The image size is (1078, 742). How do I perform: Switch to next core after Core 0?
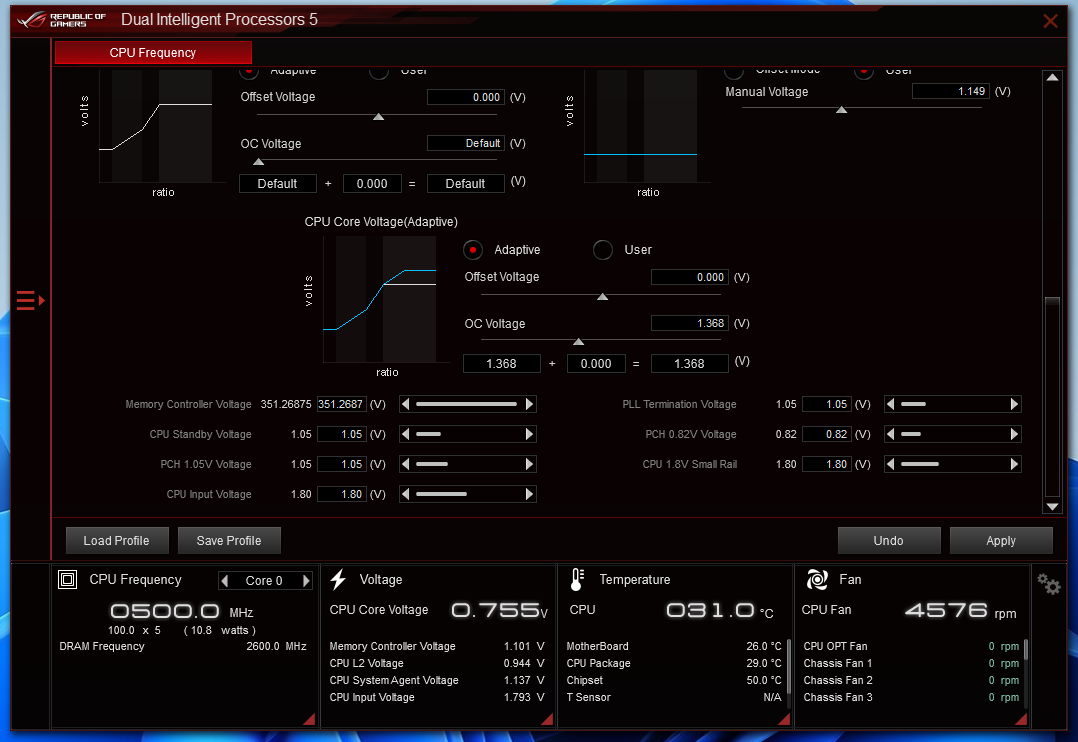pyautogui.click(x=306, y=580)
